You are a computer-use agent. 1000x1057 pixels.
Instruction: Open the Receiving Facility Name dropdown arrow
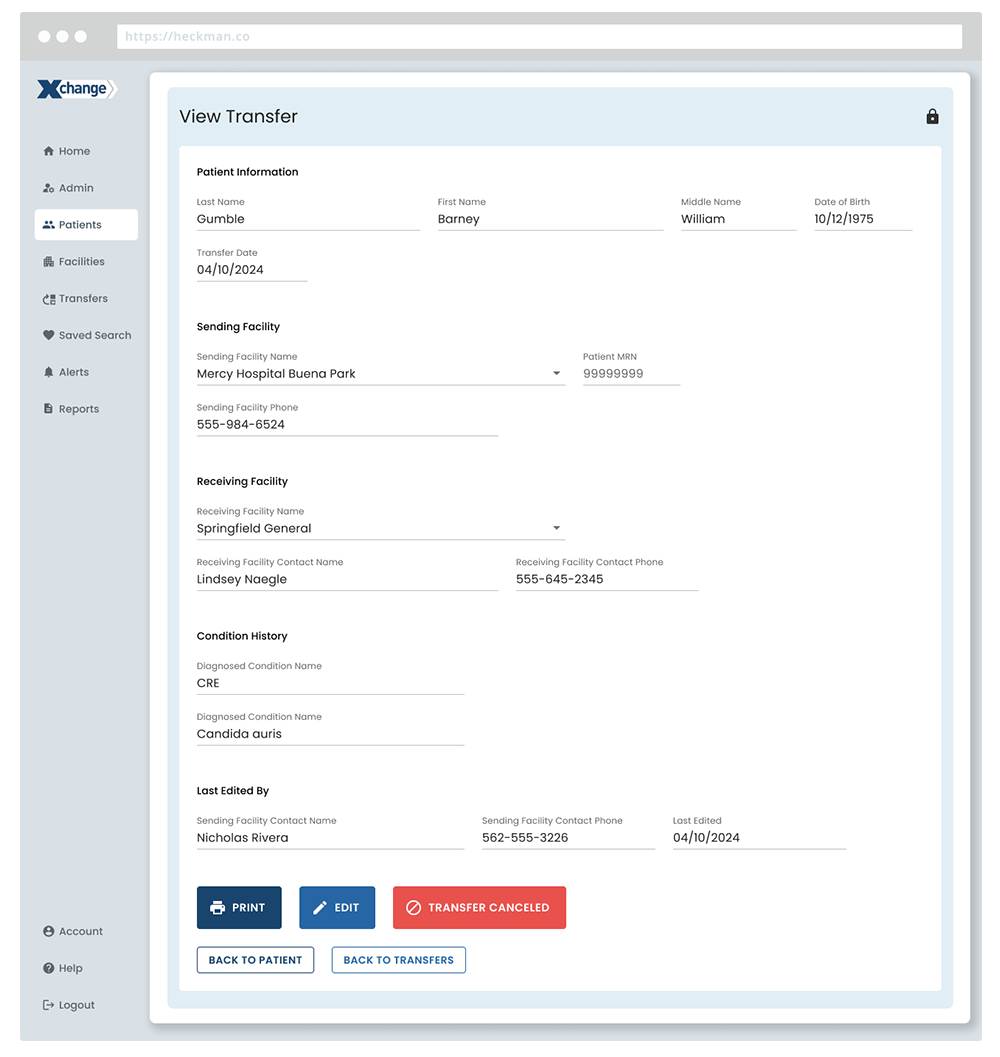[x=557, y=529]
